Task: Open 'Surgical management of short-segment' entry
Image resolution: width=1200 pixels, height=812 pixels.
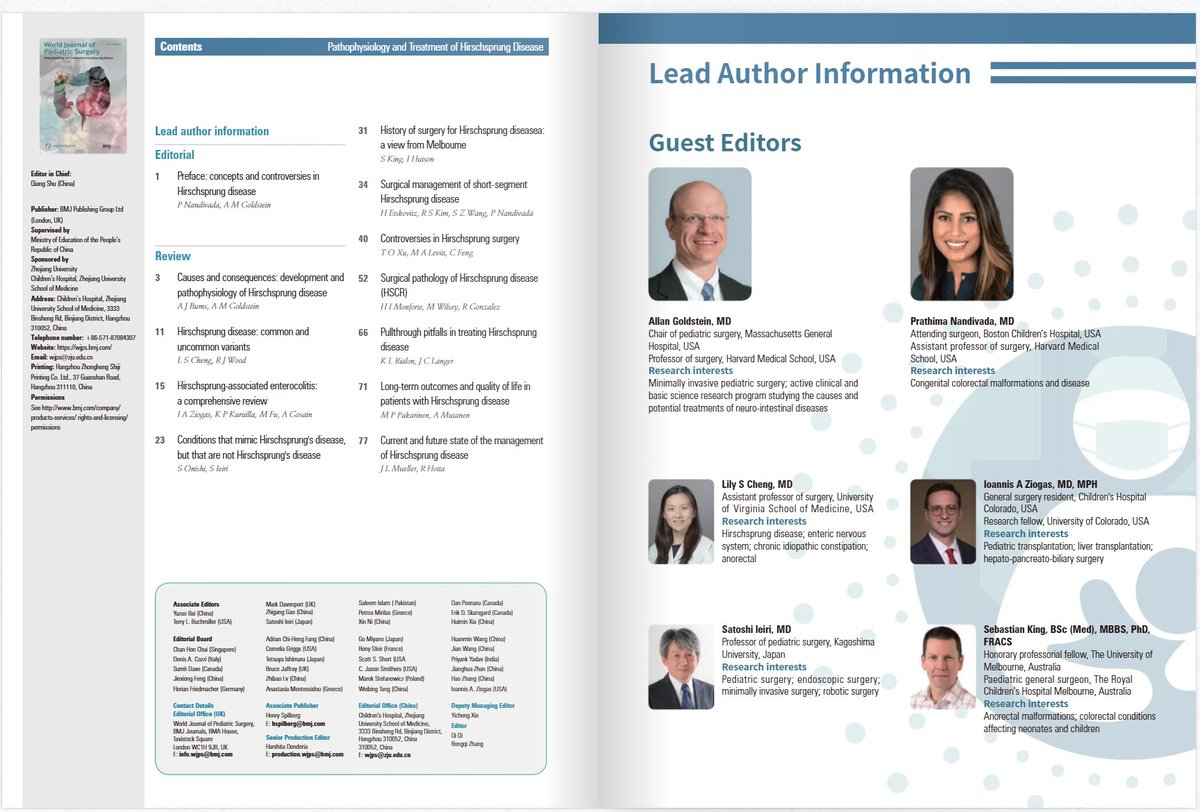Action: [x=453, y=192]
